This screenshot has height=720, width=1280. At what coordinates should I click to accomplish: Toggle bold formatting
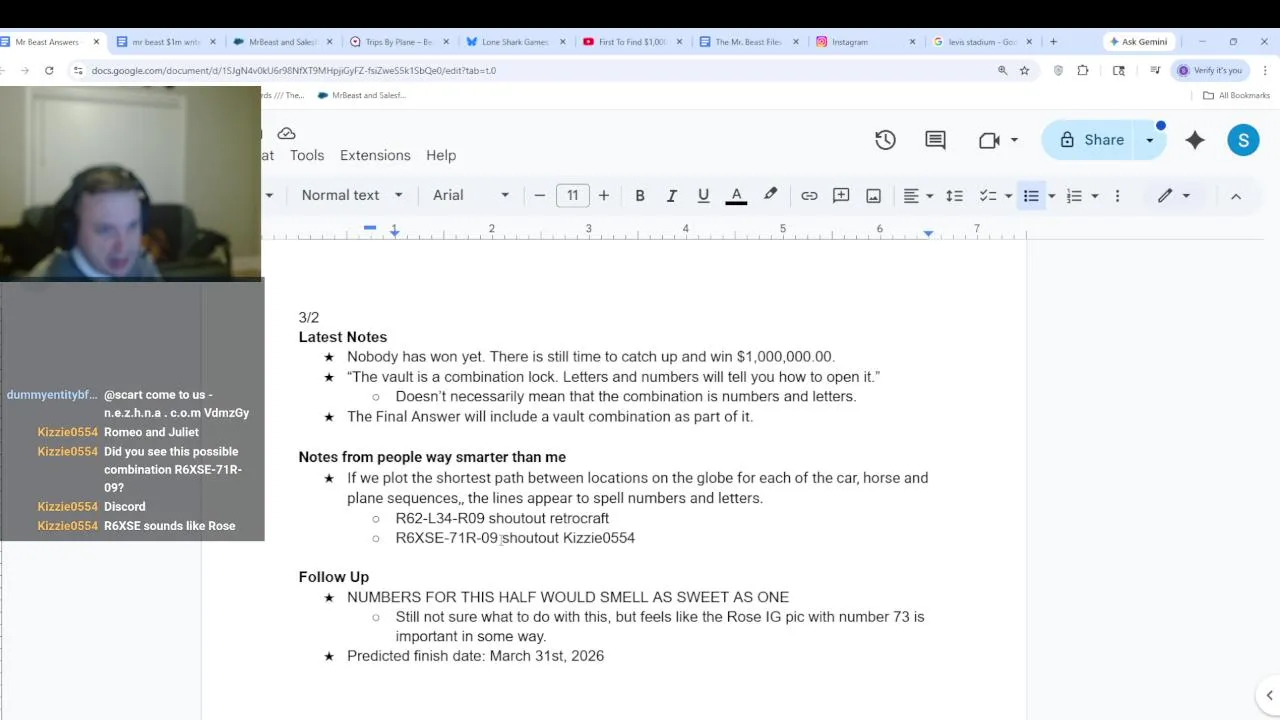pyautogui.click(x=640, y=195)
